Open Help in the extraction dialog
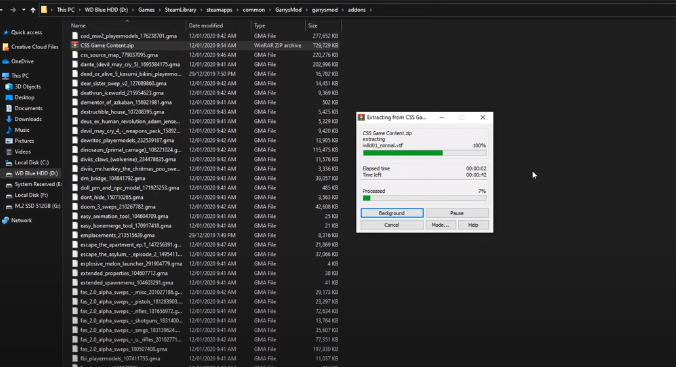 473,225
